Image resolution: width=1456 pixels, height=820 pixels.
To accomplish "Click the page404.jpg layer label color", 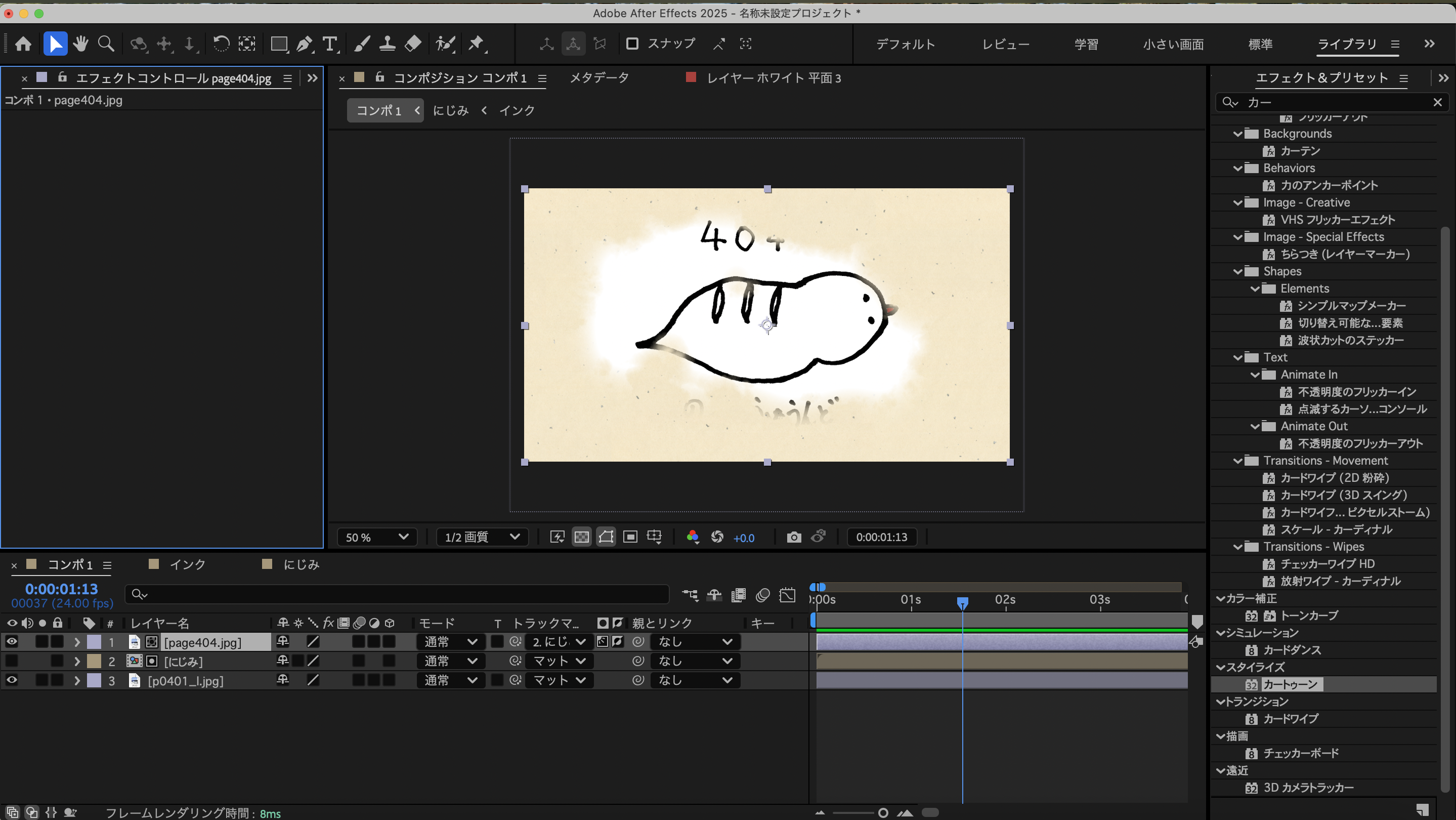I will point(94,641).
